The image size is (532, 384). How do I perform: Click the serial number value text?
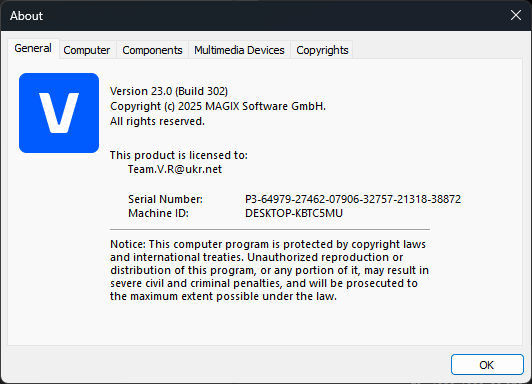pos(353,199)
